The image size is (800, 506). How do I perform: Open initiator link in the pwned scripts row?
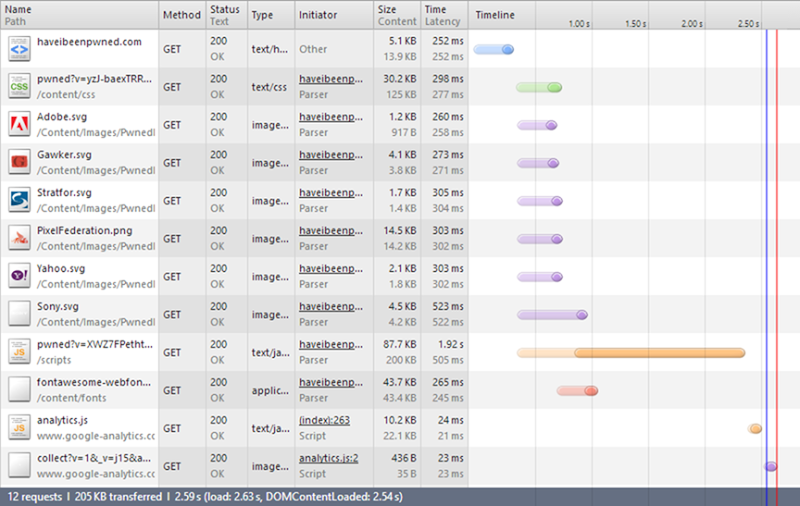[x=331, y=344]
